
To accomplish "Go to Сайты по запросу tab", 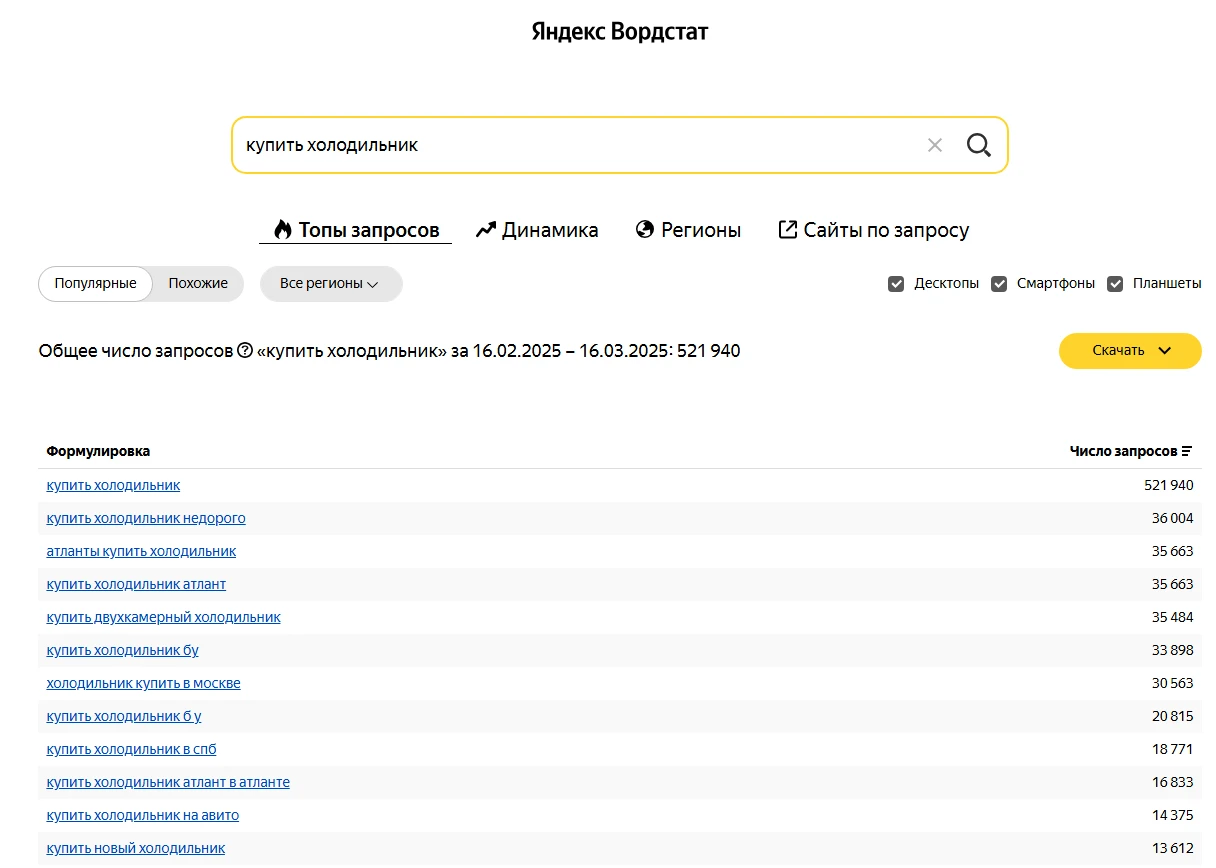I will coord(873,230).
